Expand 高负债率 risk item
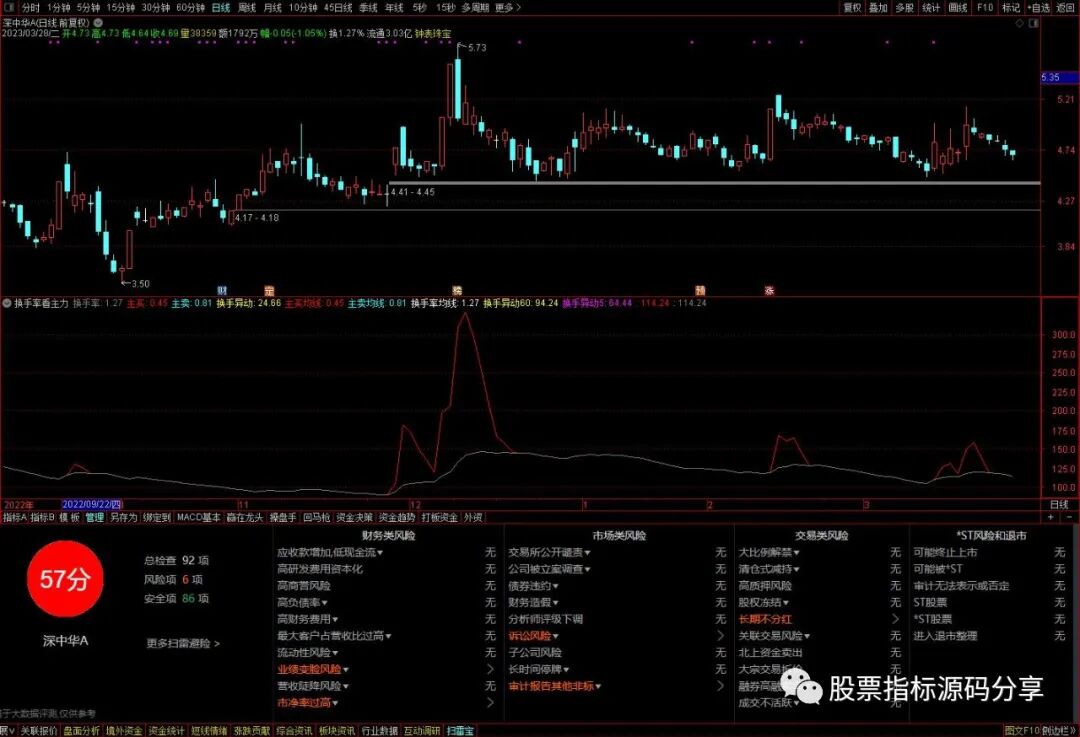The width and height of the screenshot is (1080, 737). tap(303, 603)
